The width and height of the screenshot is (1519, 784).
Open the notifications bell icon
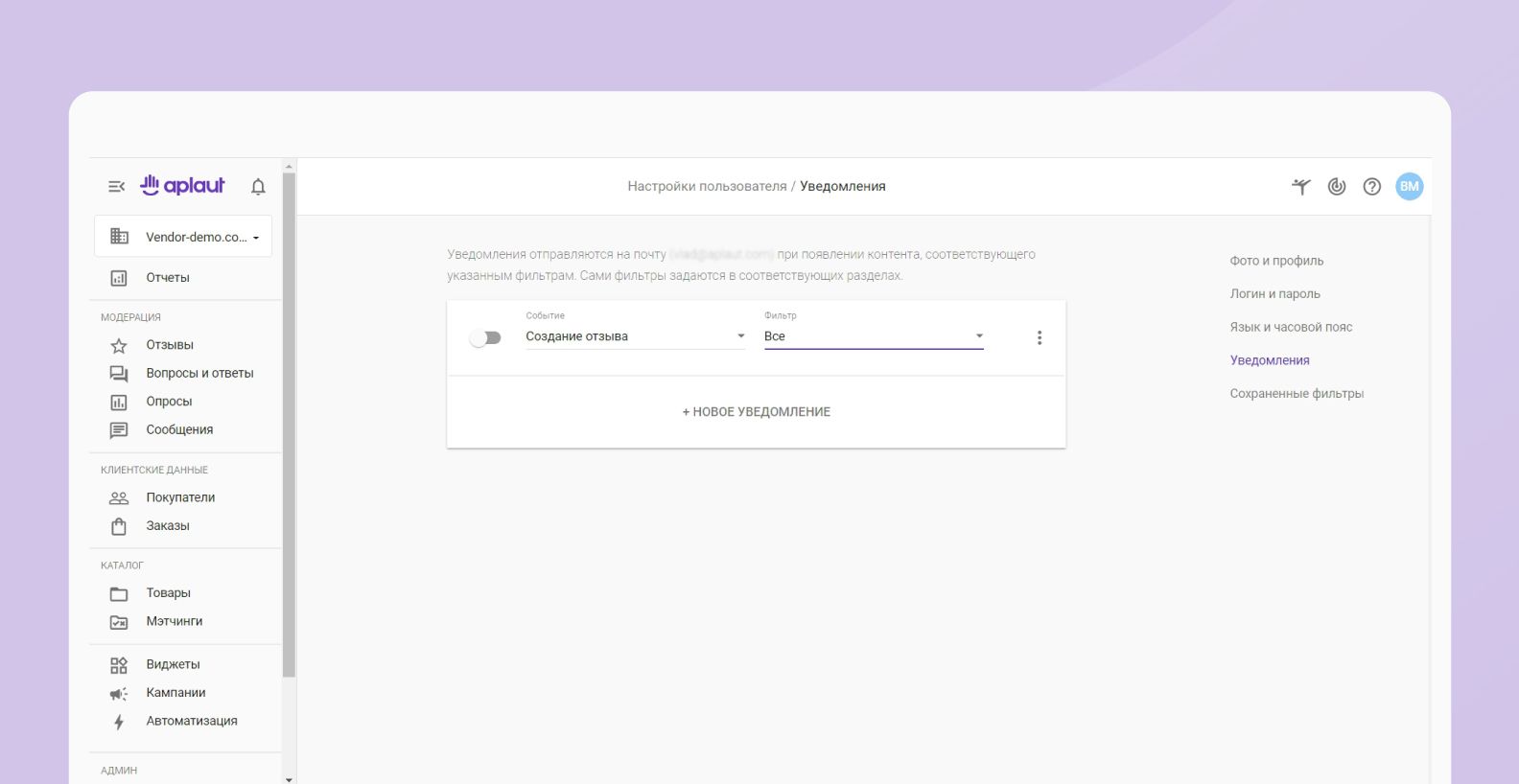[x=258, y=187]
